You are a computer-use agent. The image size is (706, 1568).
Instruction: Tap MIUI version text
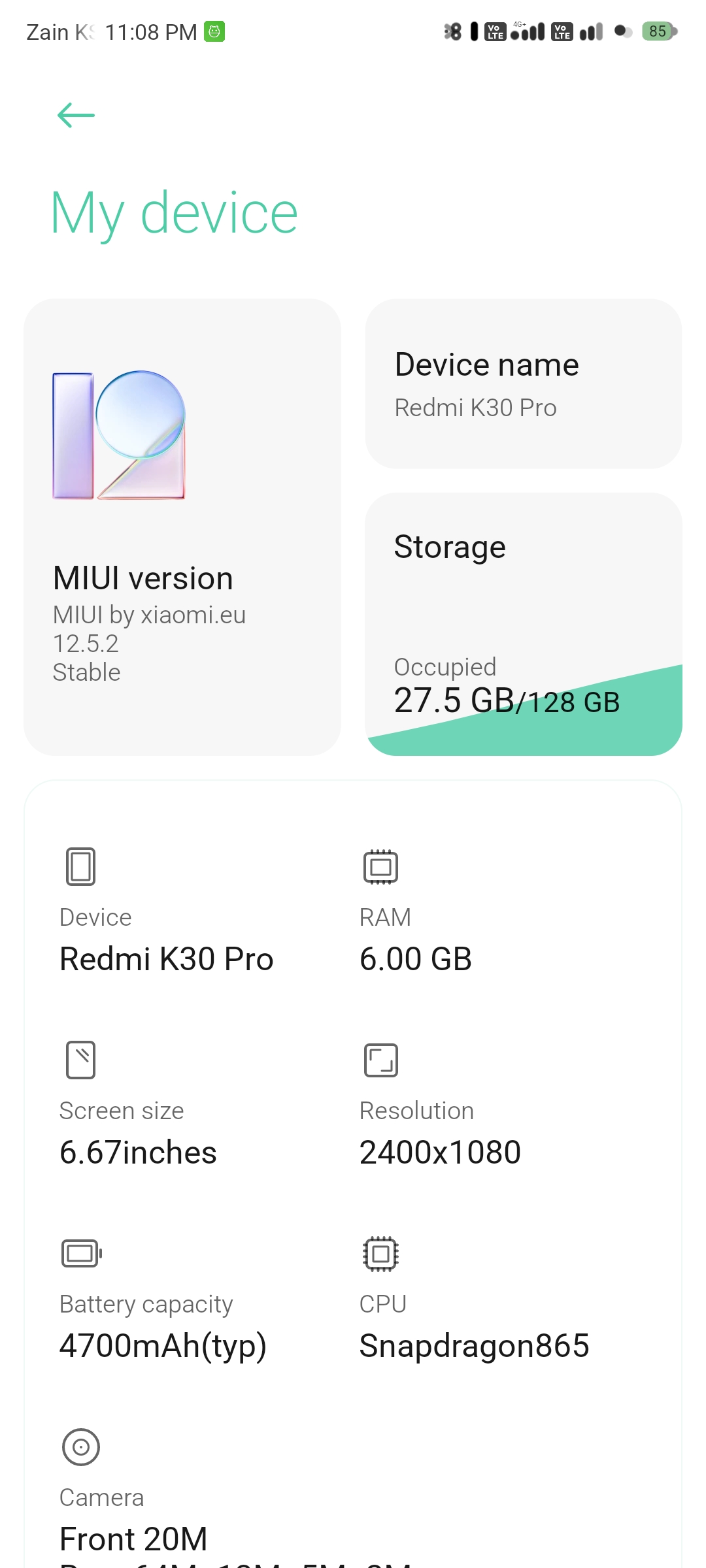coord(143,578)
